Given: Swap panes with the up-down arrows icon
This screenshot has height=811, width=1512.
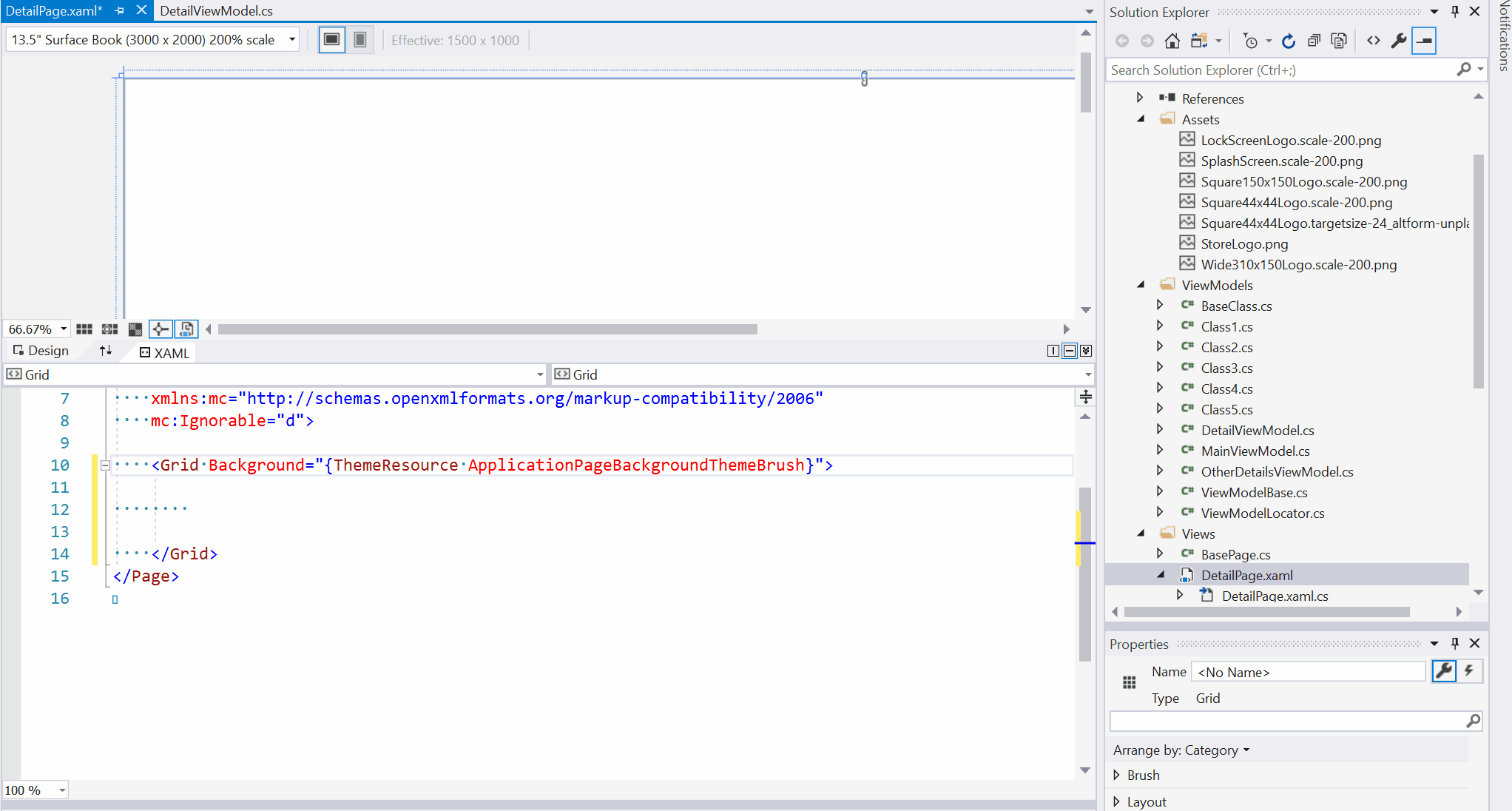Looking at the screenshot, I should tap(106, 351).
